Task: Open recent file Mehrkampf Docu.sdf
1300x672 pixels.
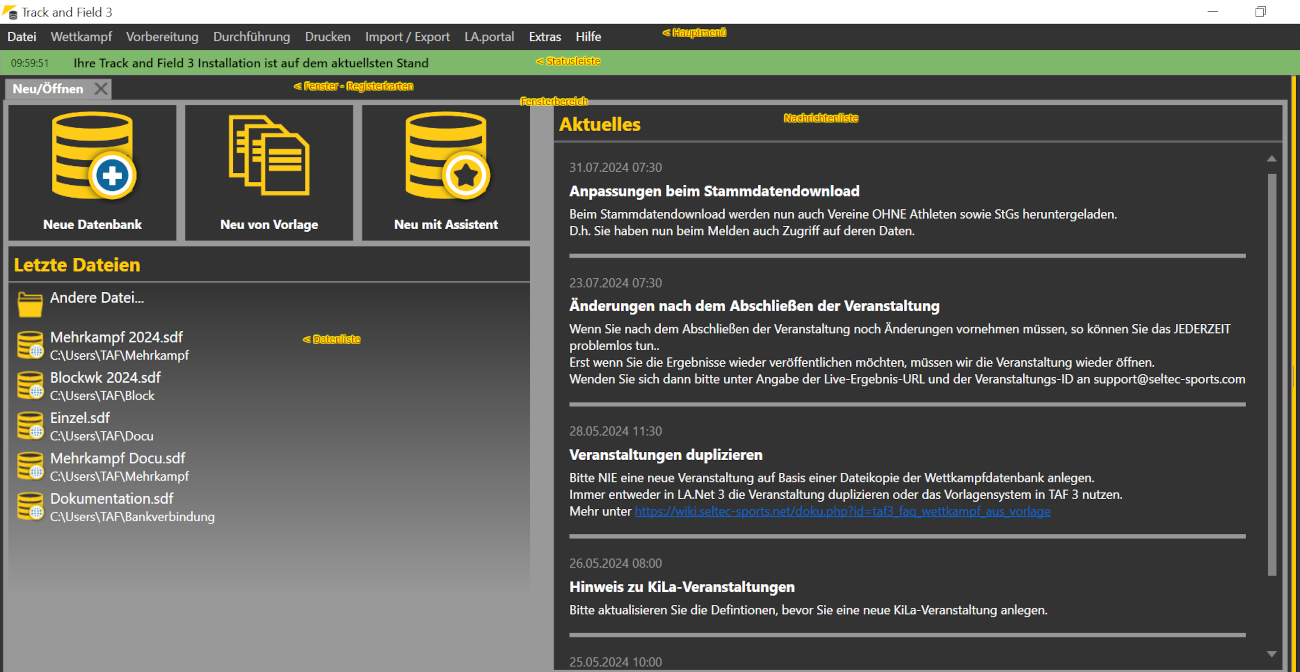Action: click(118, 459)
